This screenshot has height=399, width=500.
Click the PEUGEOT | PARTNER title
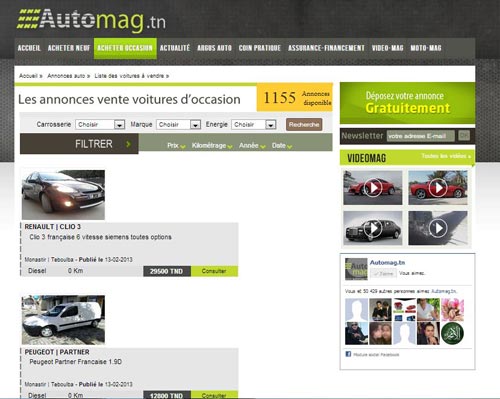point(57,352)
